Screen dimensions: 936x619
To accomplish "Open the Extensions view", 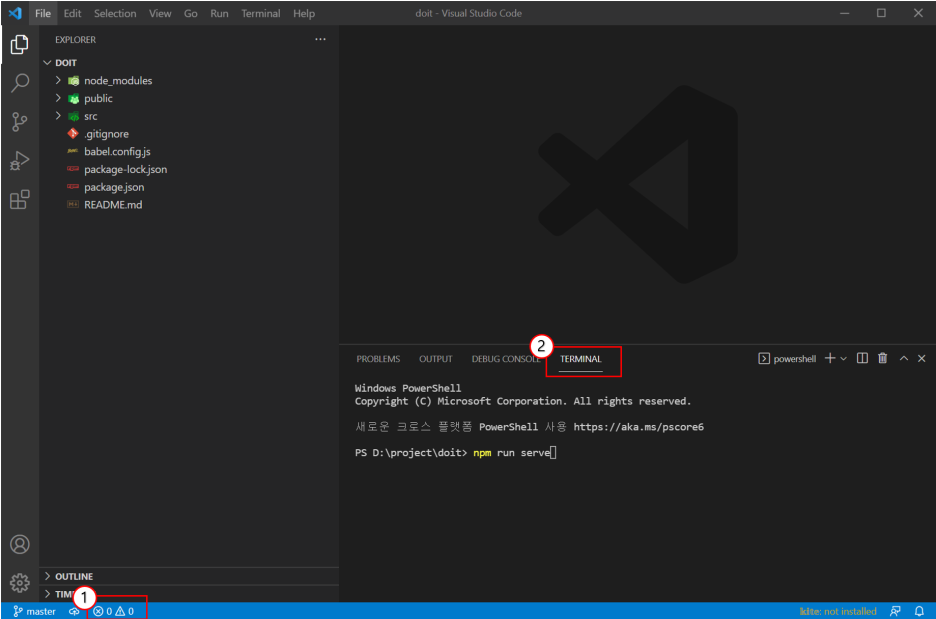I will click(20, 199).
